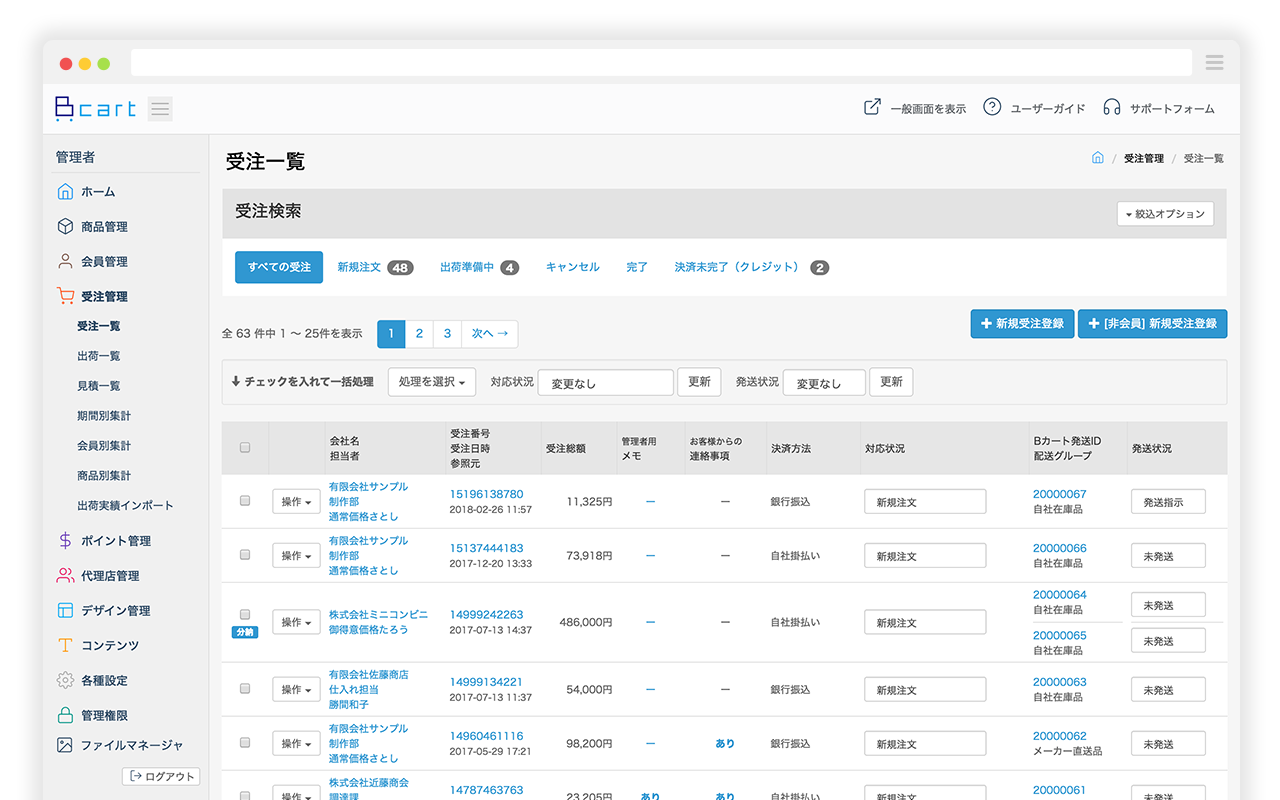The width and height of the screenshot is (1280, 800).
Task: Open the 対応状況 変更なし dropdown
Action: coord(605,382)
